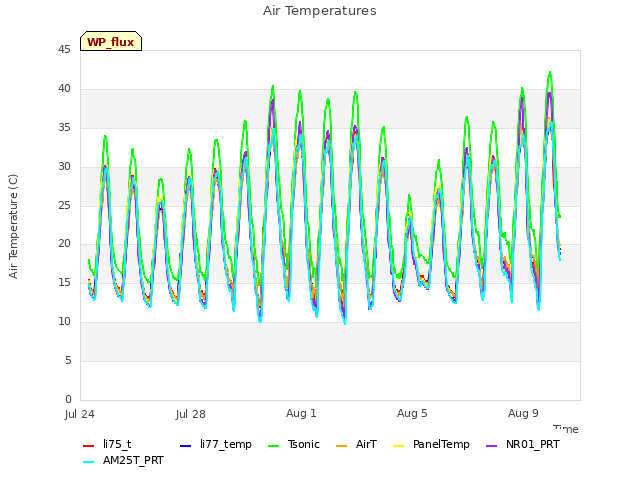Click the 35 y-axis tick label
The image size is (640, 480).
[x=64, y=127]
